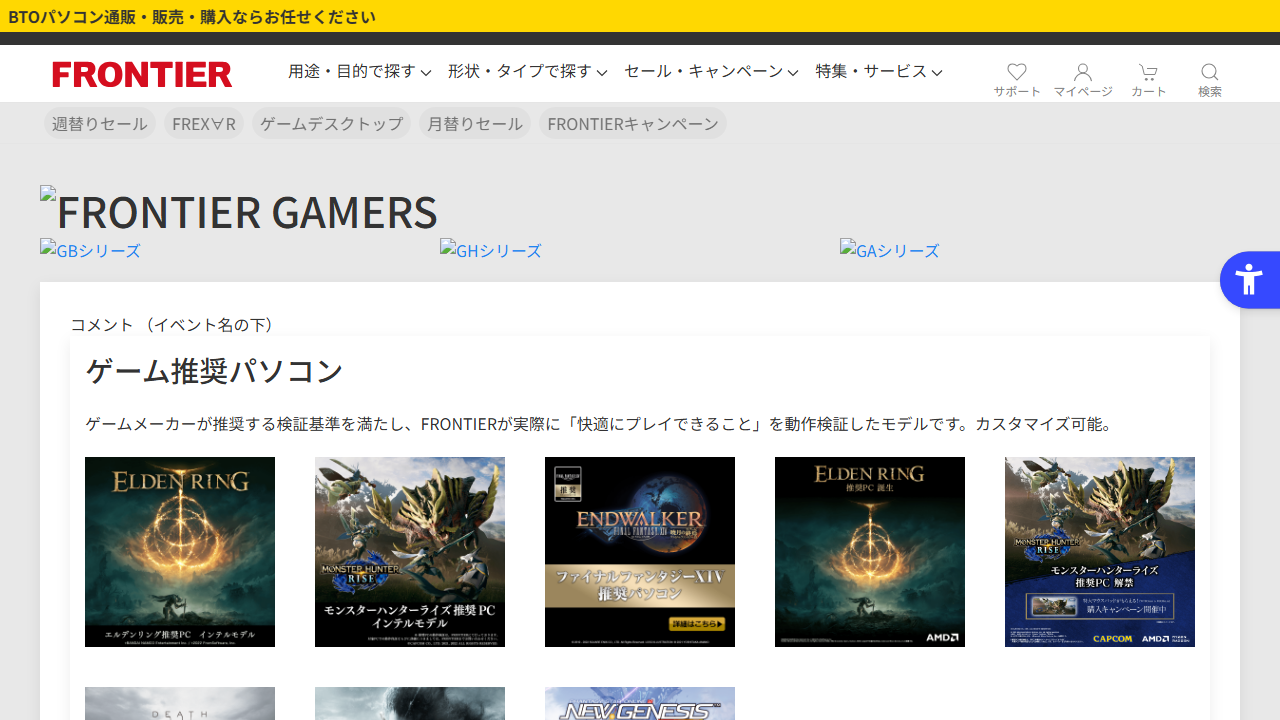Click the コメント (イベント名の下) text
This screenshot has width=1280, height=720.
176,325
